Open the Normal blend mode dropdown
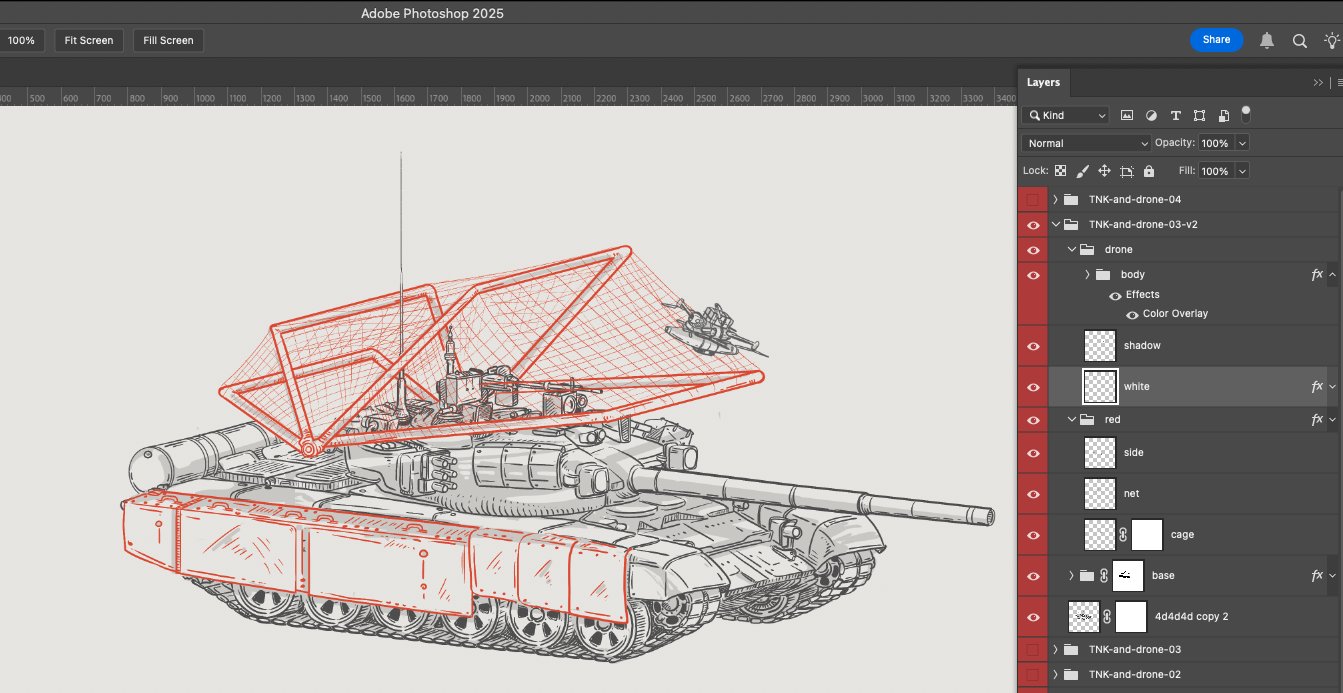The image size is (1343, 693). click(1086, 143)
